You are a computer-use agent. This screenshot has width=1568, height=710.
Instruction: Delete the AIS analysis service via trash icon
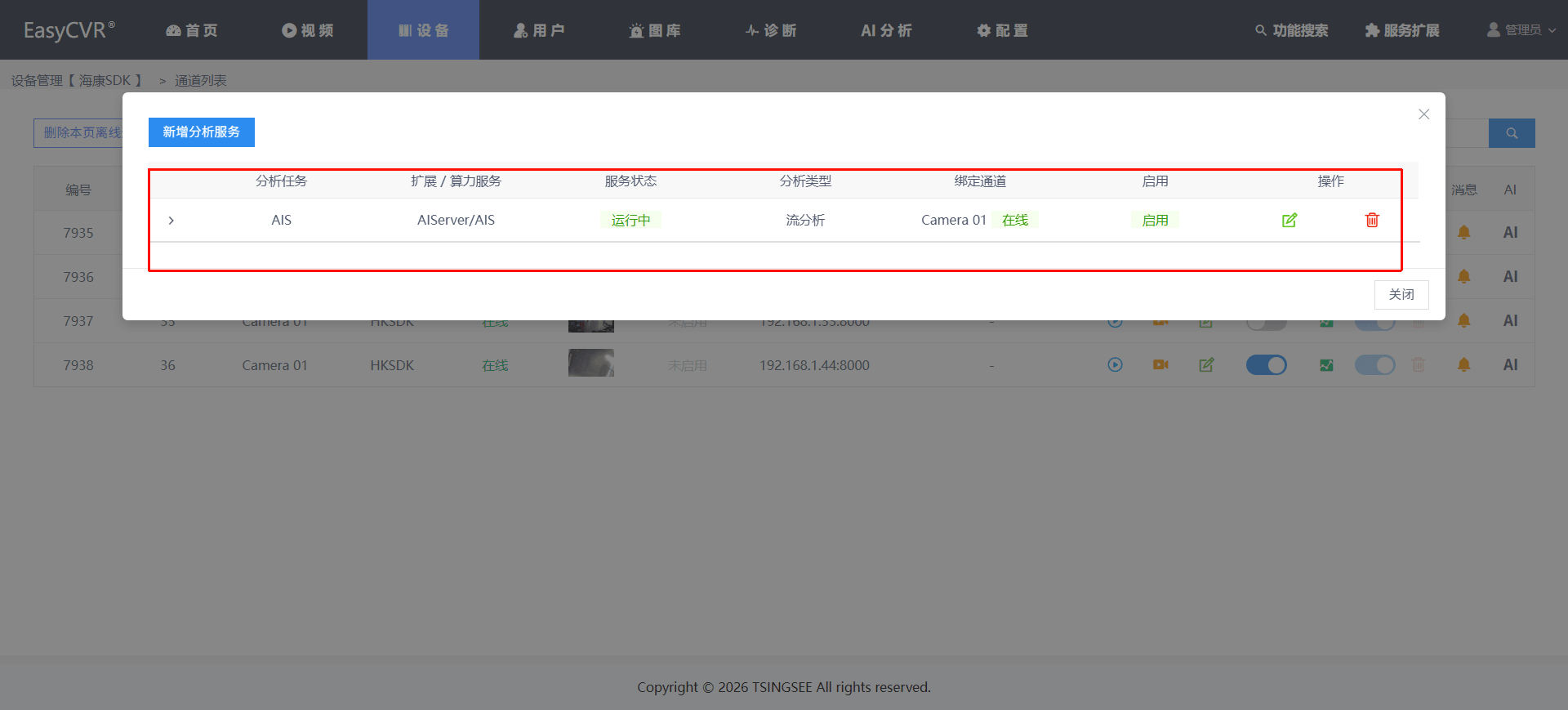pos(1372,220)
